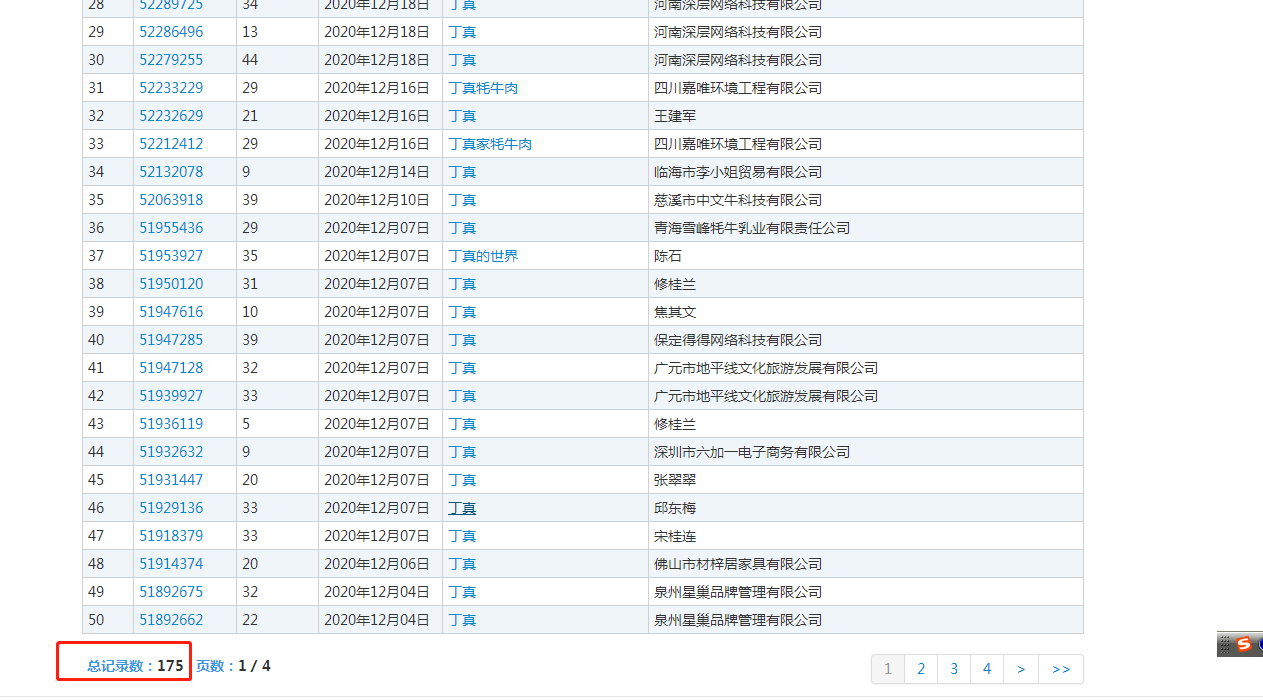Open application number 52286496
The height and width of the screenshot is (700, 1263).
click(171, 32)
